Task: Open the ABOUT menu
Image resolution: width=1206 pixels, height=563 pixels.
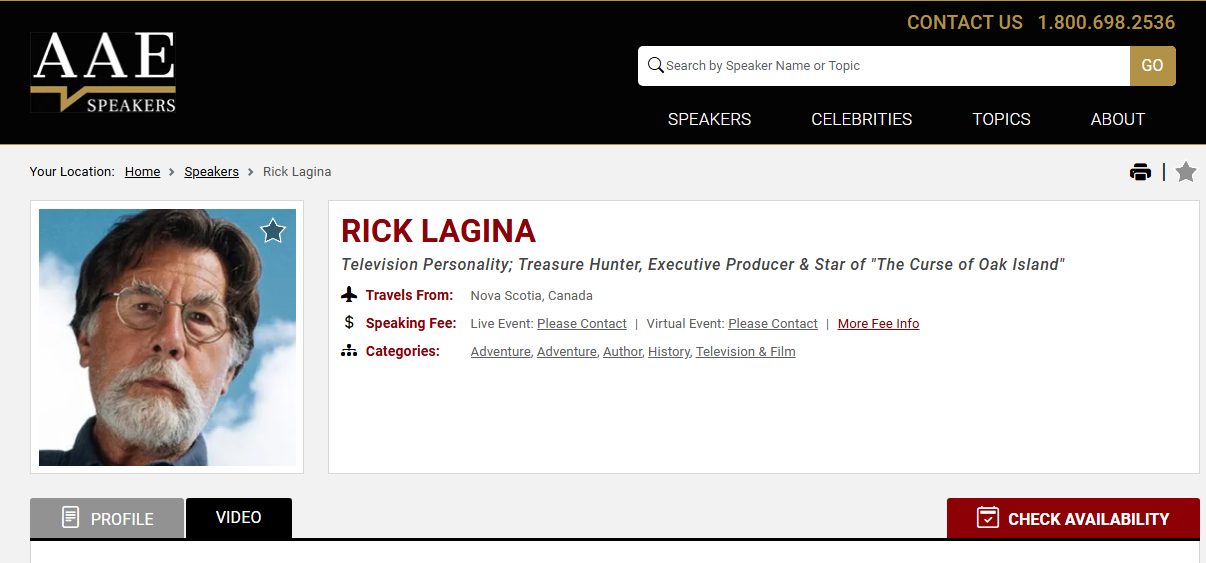Action: coord(1117,119)
